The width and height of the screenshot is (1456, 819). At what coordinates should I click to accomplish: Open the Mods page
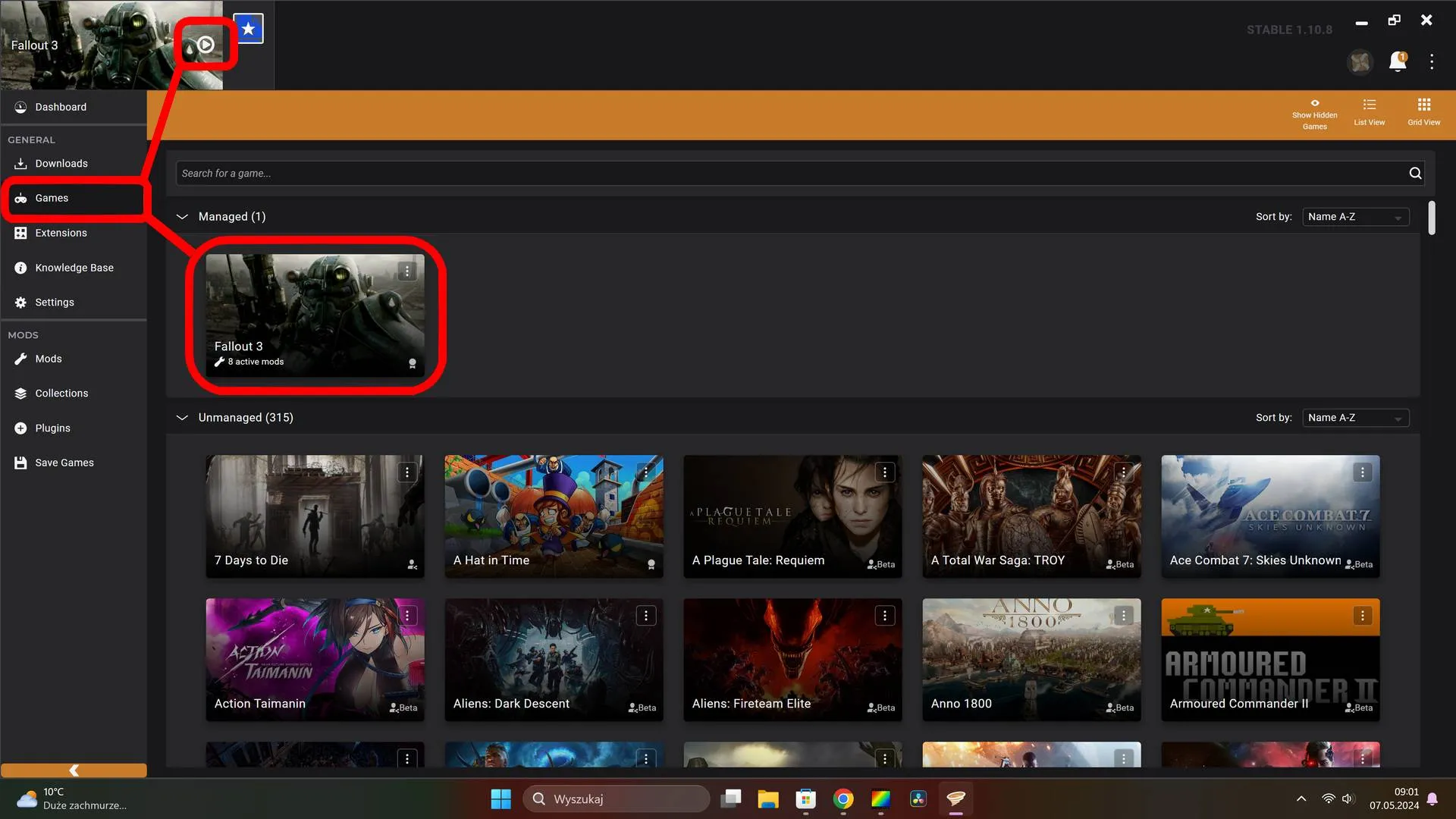click(74, 359)
